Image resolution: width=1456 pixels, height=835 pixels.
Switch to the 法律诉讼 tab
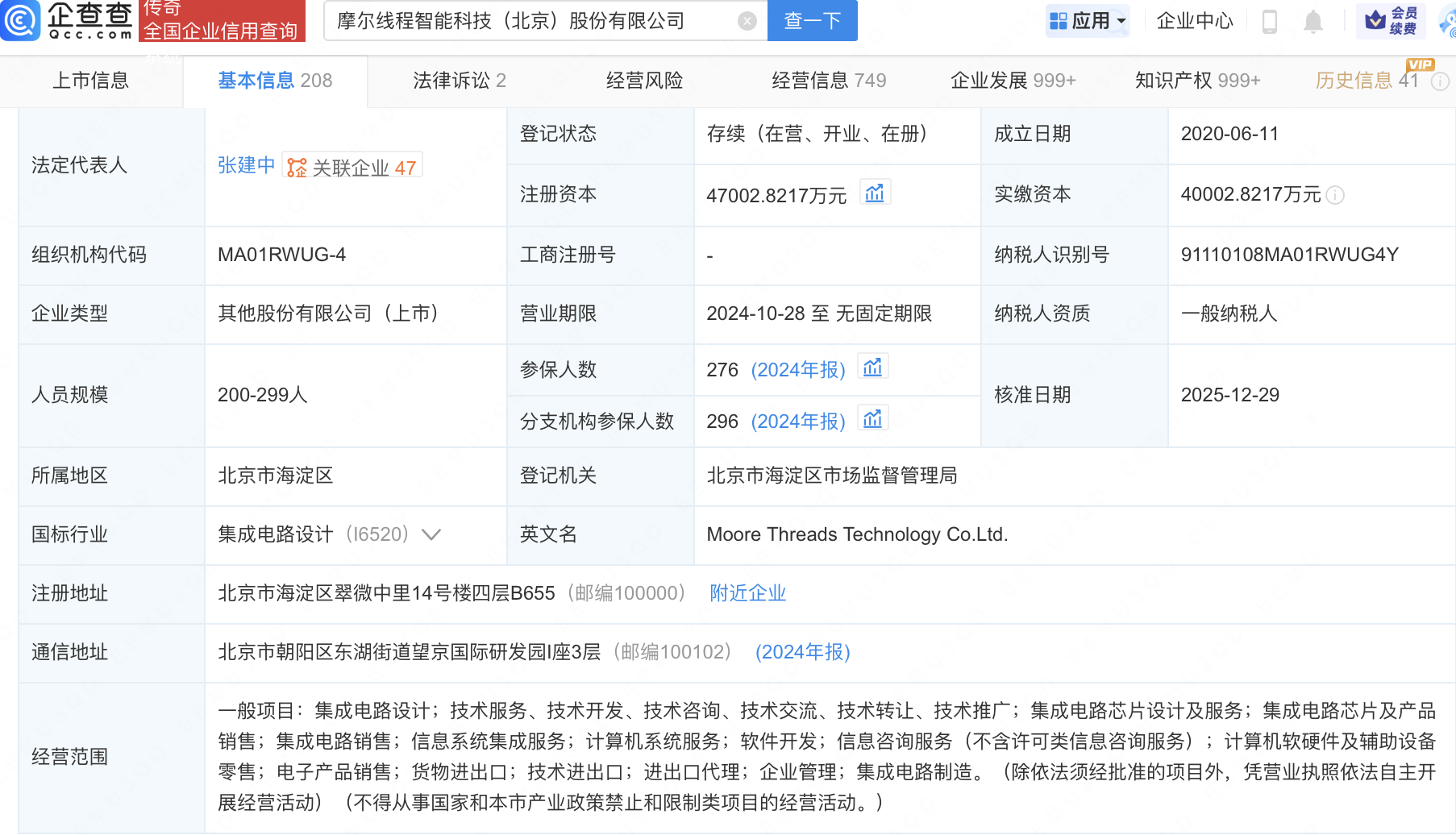[459, 81]
